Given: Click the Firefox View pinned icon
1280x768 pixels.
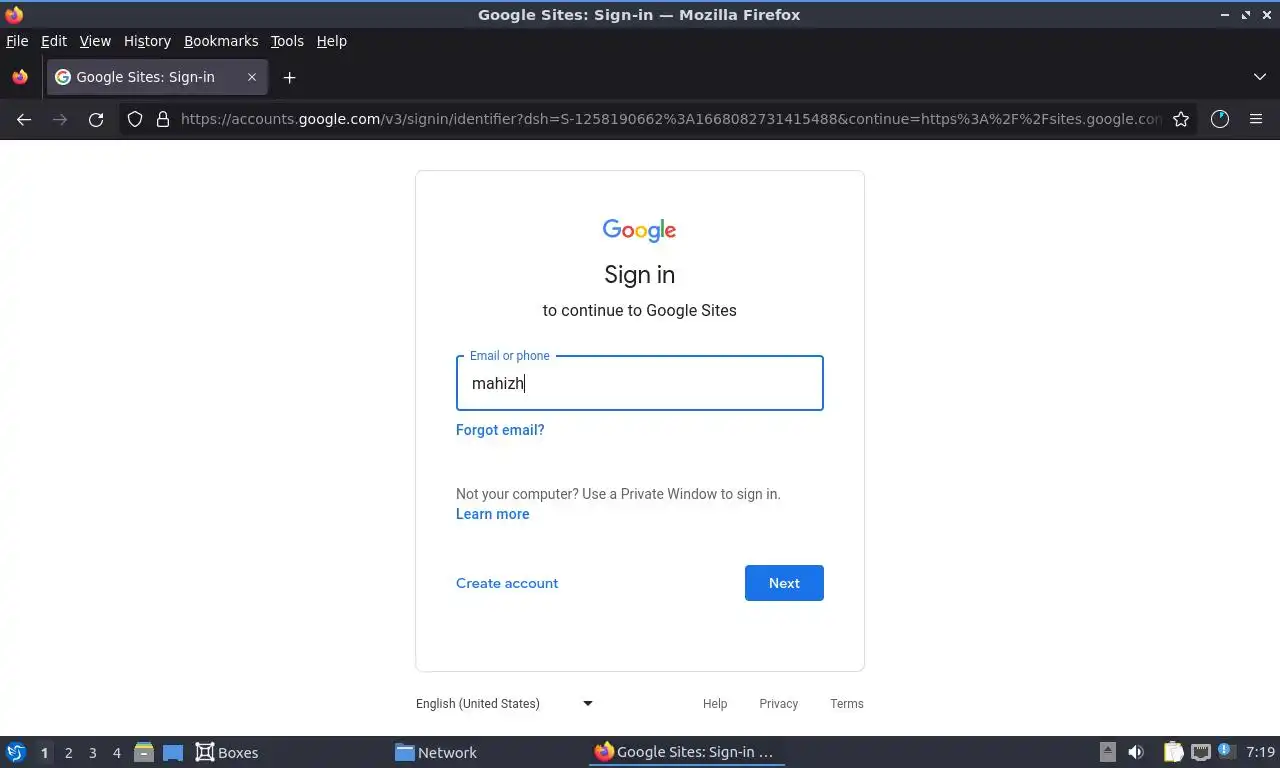Looking at the screenshot, I should tap(20, 77).
